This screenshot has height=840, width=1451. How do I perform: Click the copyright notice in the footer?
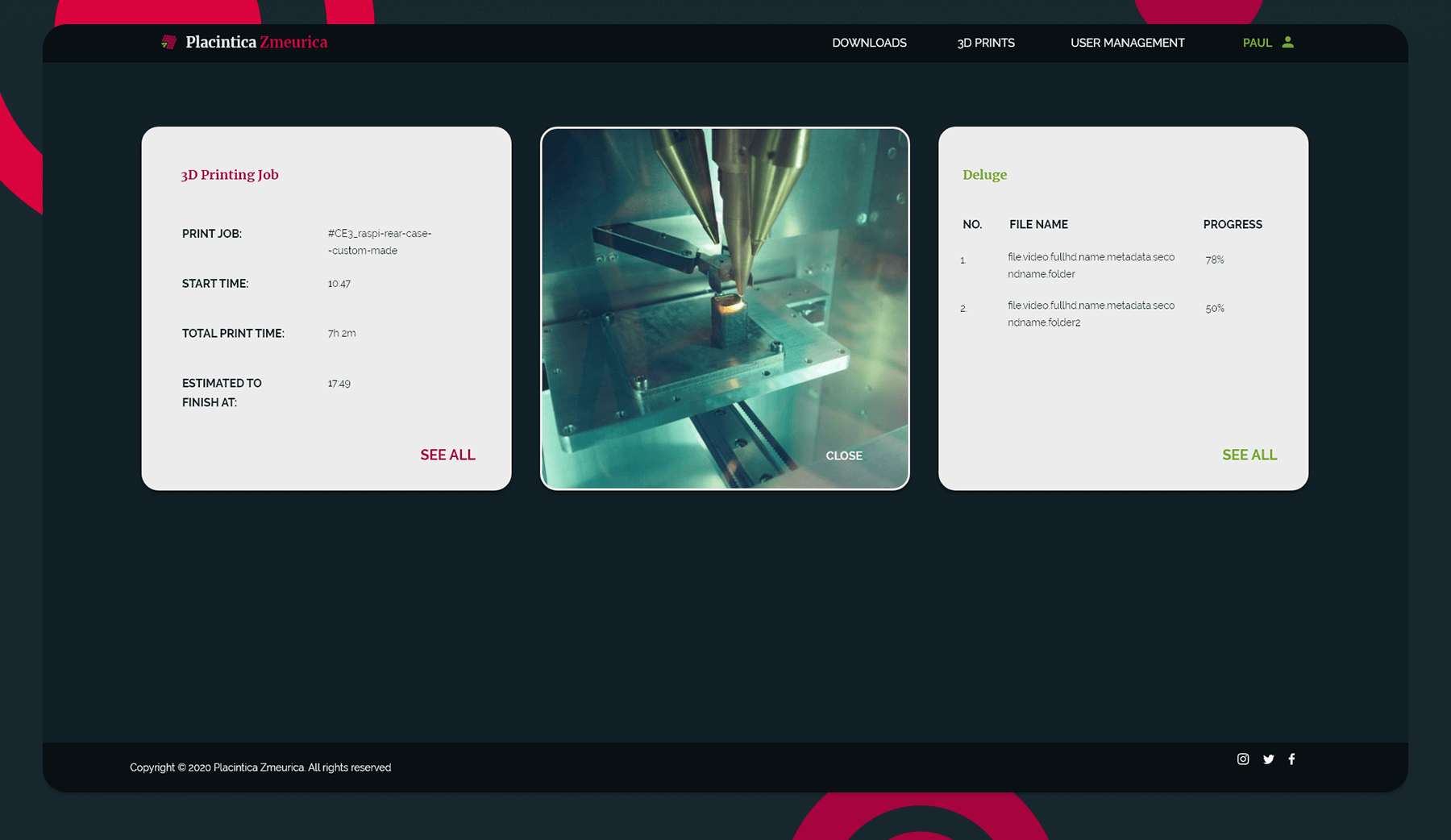coord(260,767)
